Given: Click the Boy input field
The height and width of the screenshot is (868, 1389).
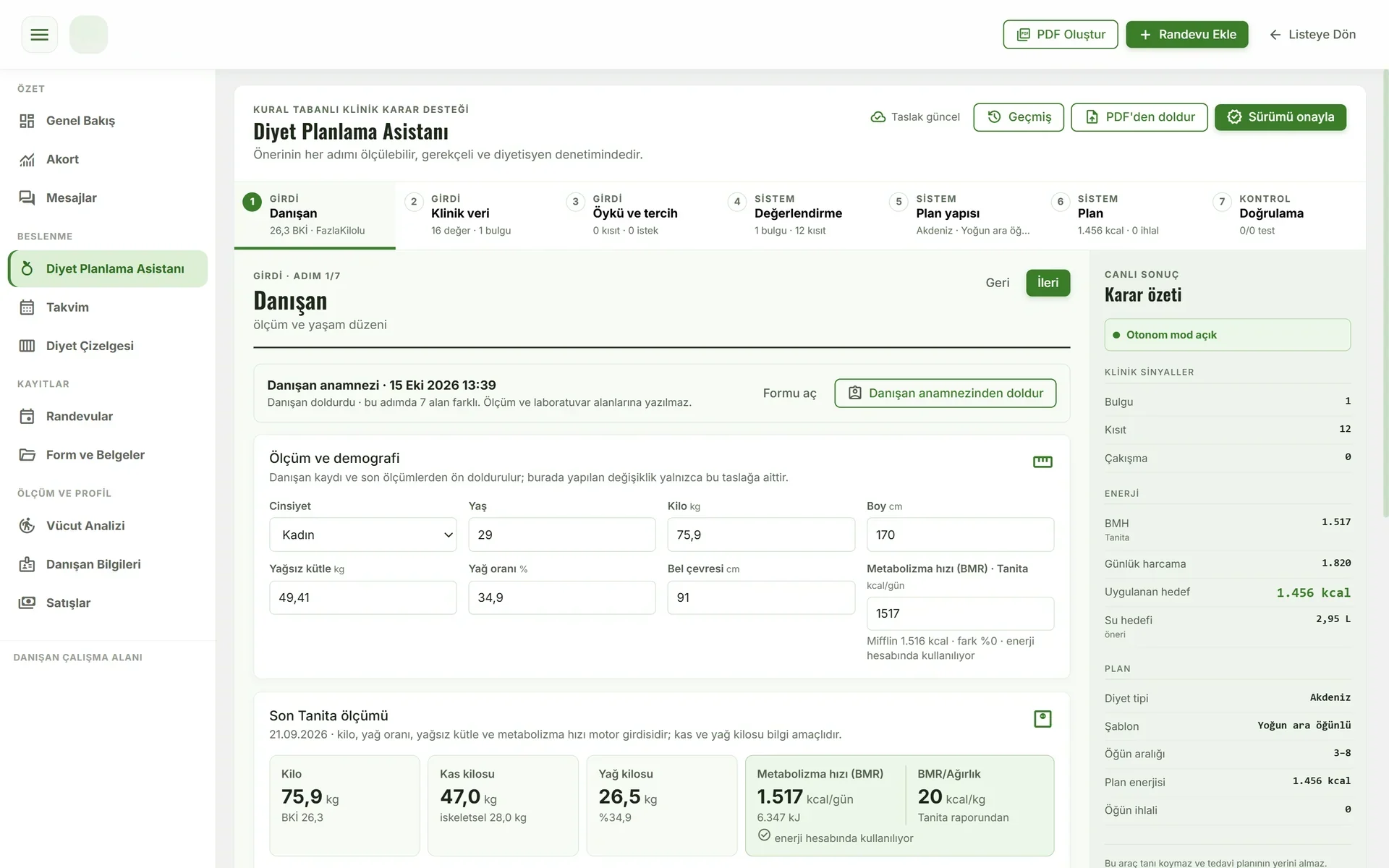Looking at the screenshot, I should pyautogui.click(x=960, y=535).
